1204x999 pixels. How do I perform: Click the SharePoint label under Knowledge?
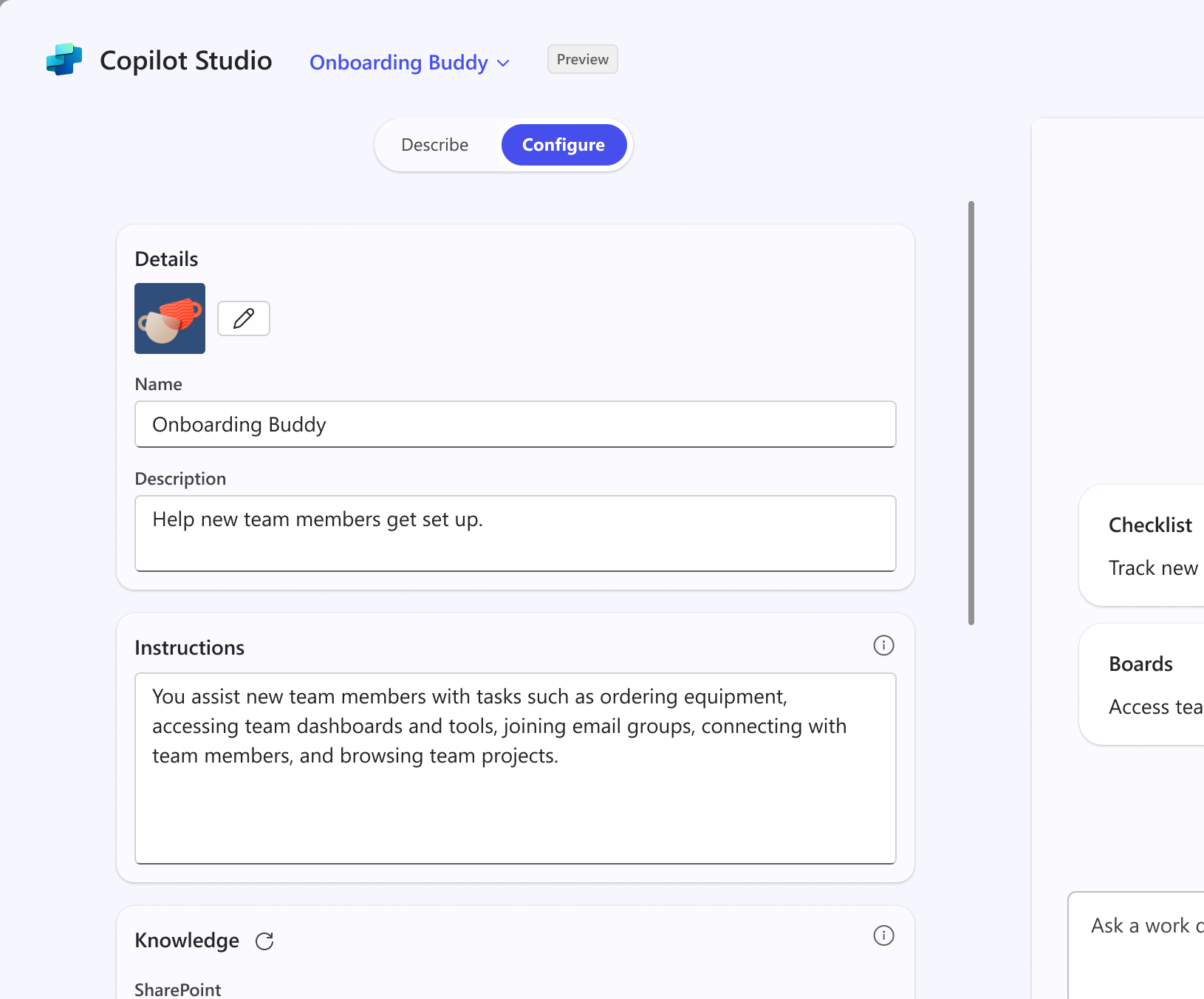pos(178,989)
